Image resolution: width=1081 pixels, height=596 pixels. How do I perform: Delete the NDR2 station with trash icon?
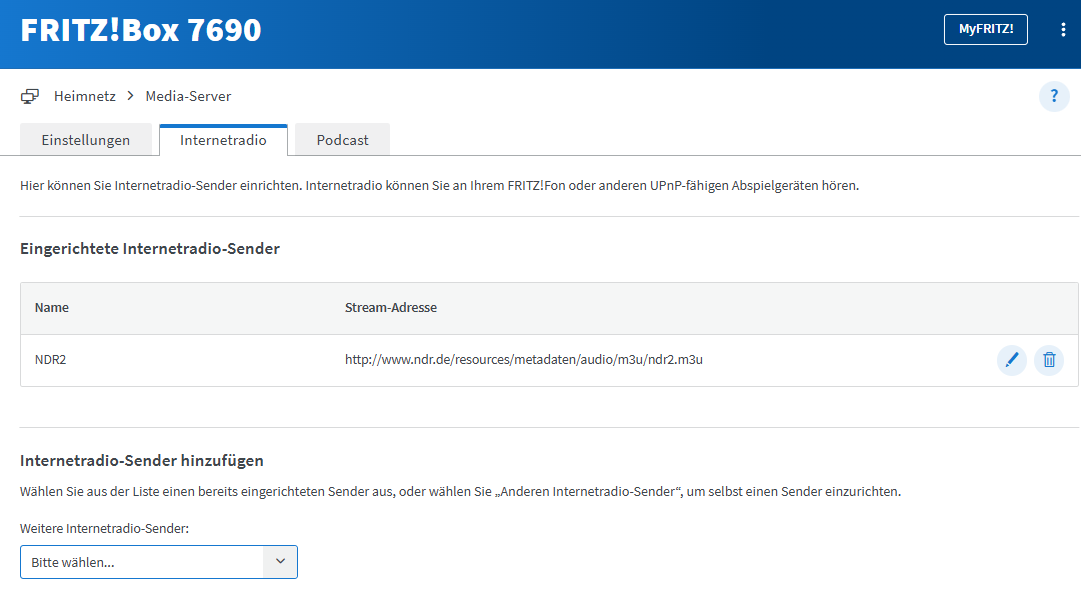pos(1048,360)
